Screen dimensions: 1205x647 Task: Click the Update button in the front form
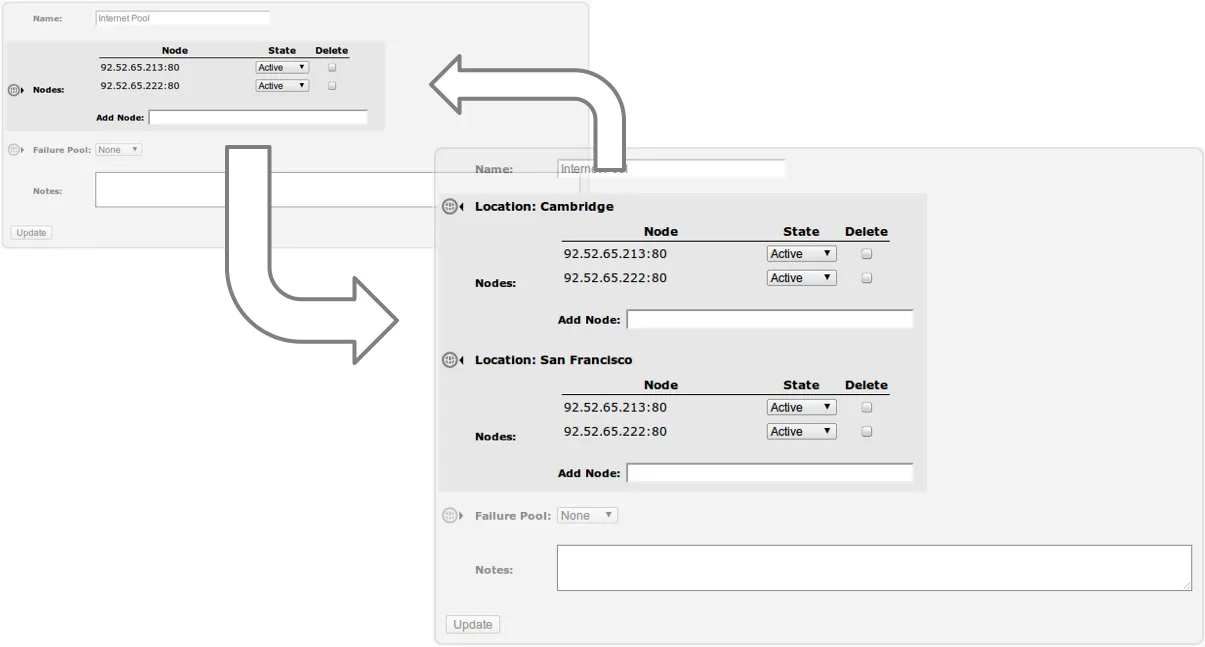[473, 625]
